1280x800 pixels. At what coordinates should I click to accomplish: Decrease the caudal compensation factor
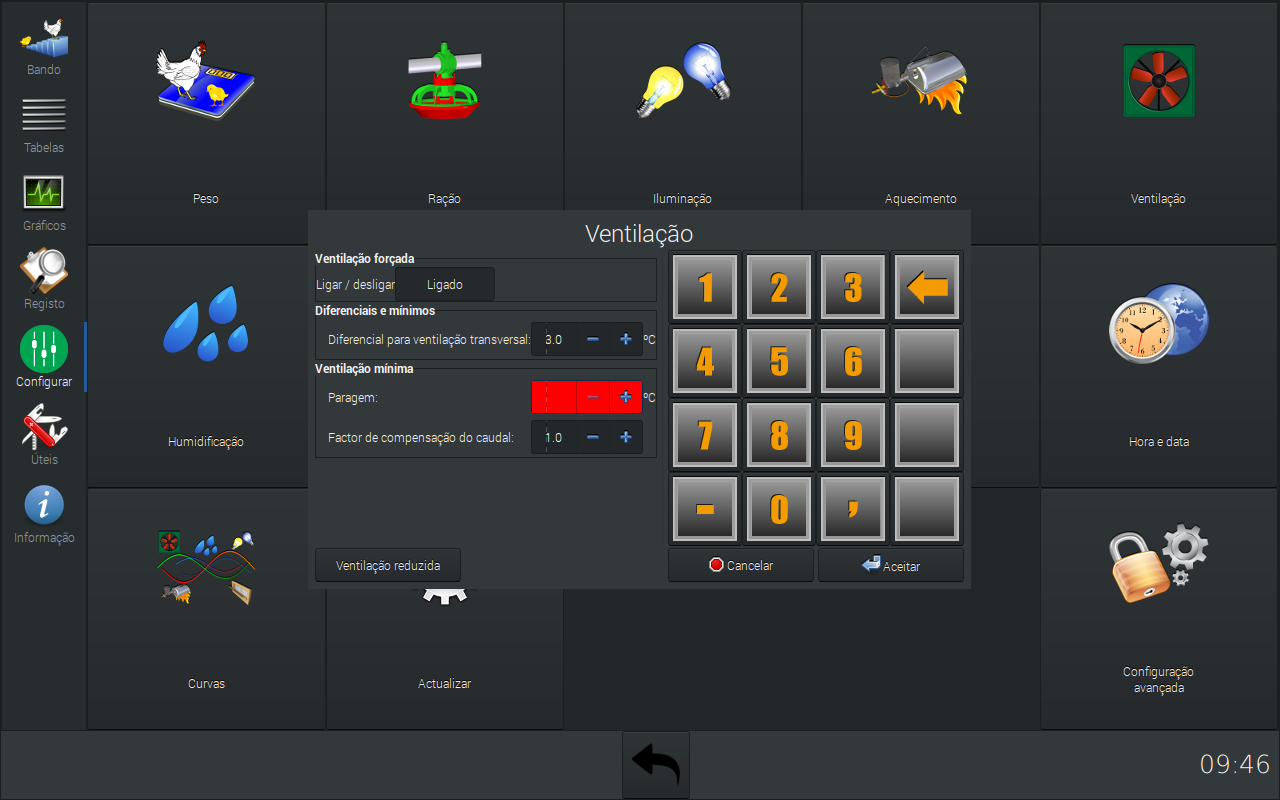[593, 437]
